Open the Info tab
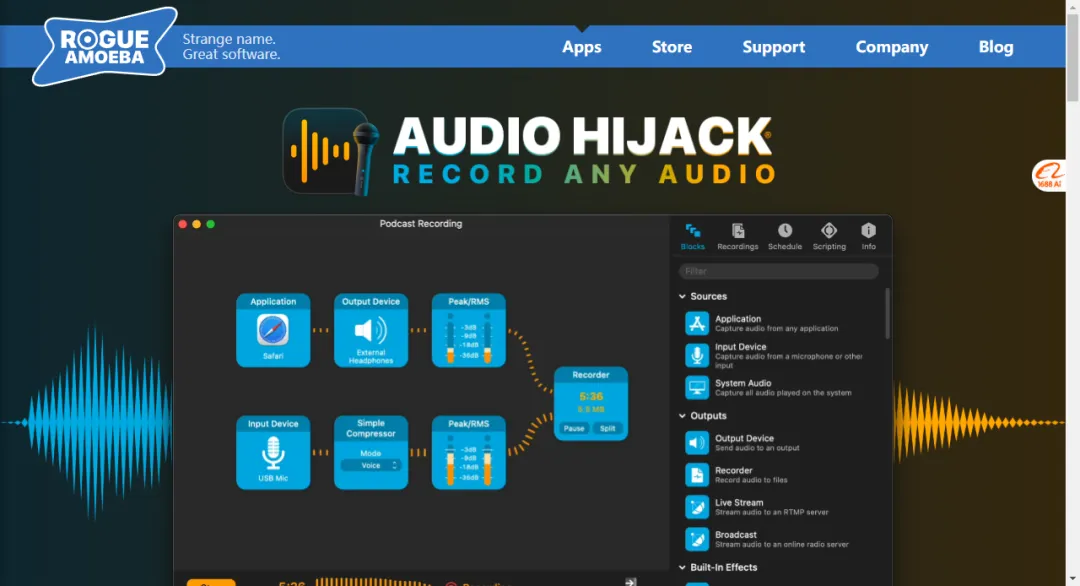Viewport: 1080px width, 586px height. point(868,236)
